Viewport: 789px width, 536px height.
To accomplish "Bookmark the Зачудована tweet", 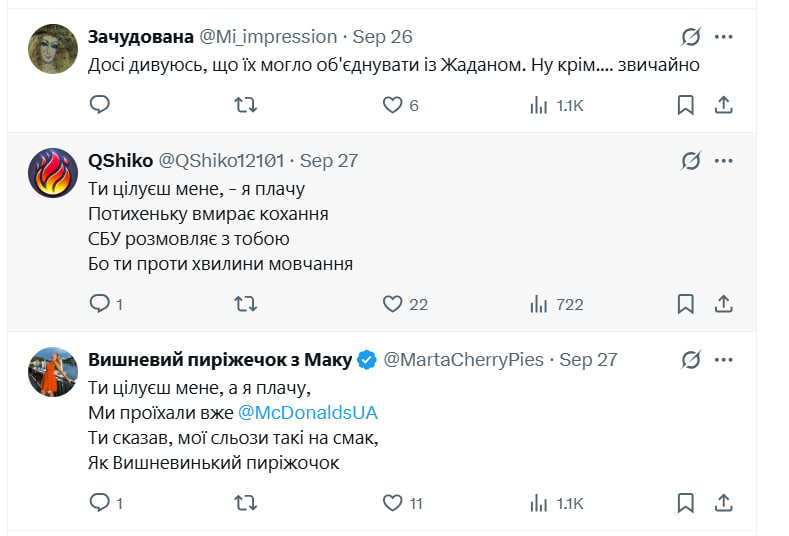I will click(686, 105).
